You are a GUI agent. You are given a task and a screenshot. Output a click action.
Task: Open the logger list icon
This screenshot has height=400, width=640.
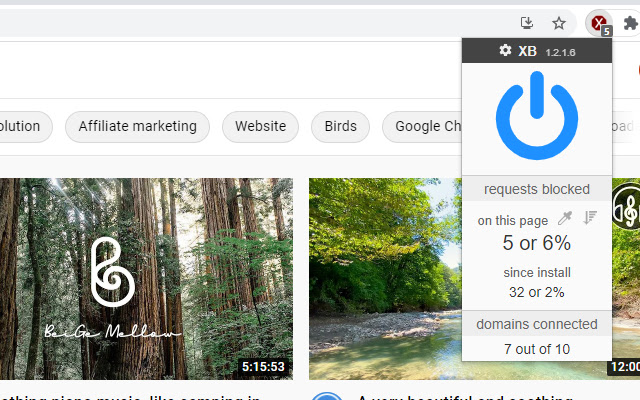coord(590,218)
